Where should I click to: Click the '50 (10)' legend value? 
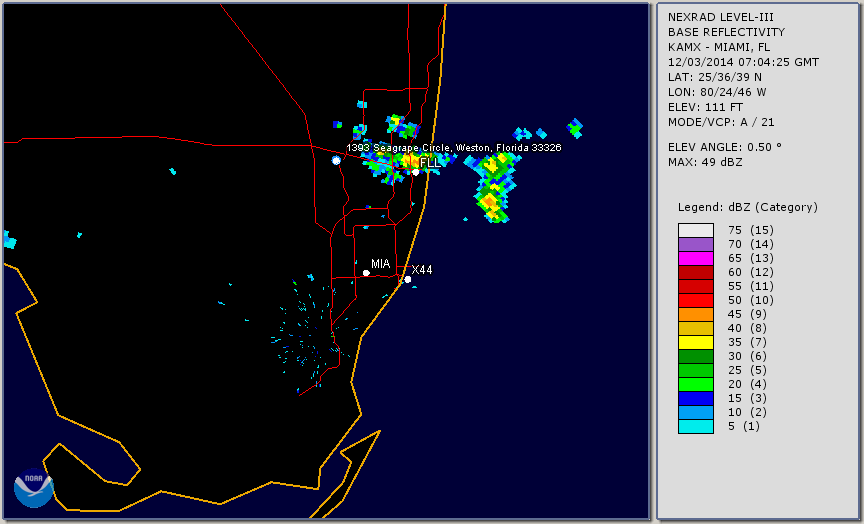point(750,300)
